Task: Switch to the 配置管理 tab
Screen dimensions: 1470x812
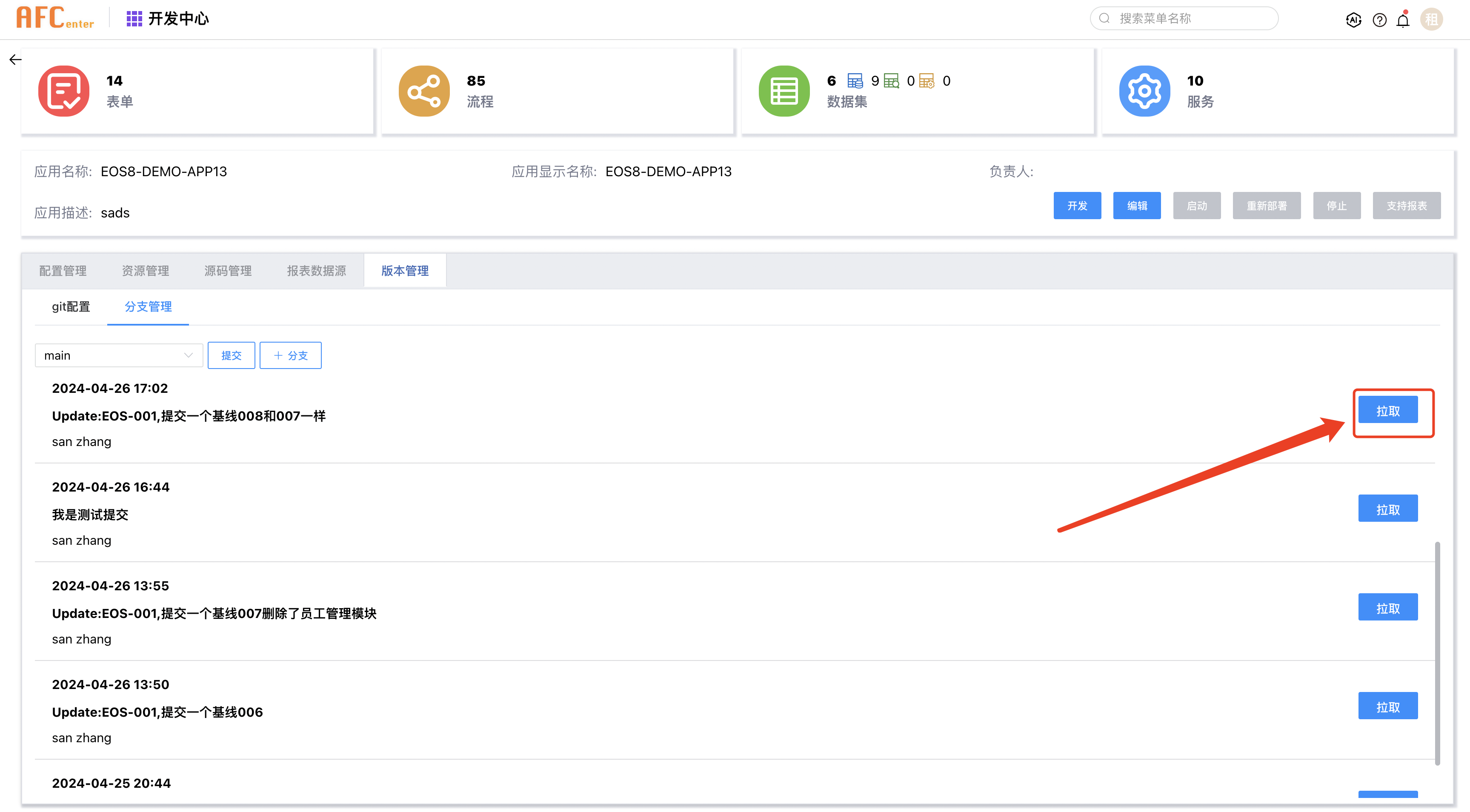Action: coord(63,271)
